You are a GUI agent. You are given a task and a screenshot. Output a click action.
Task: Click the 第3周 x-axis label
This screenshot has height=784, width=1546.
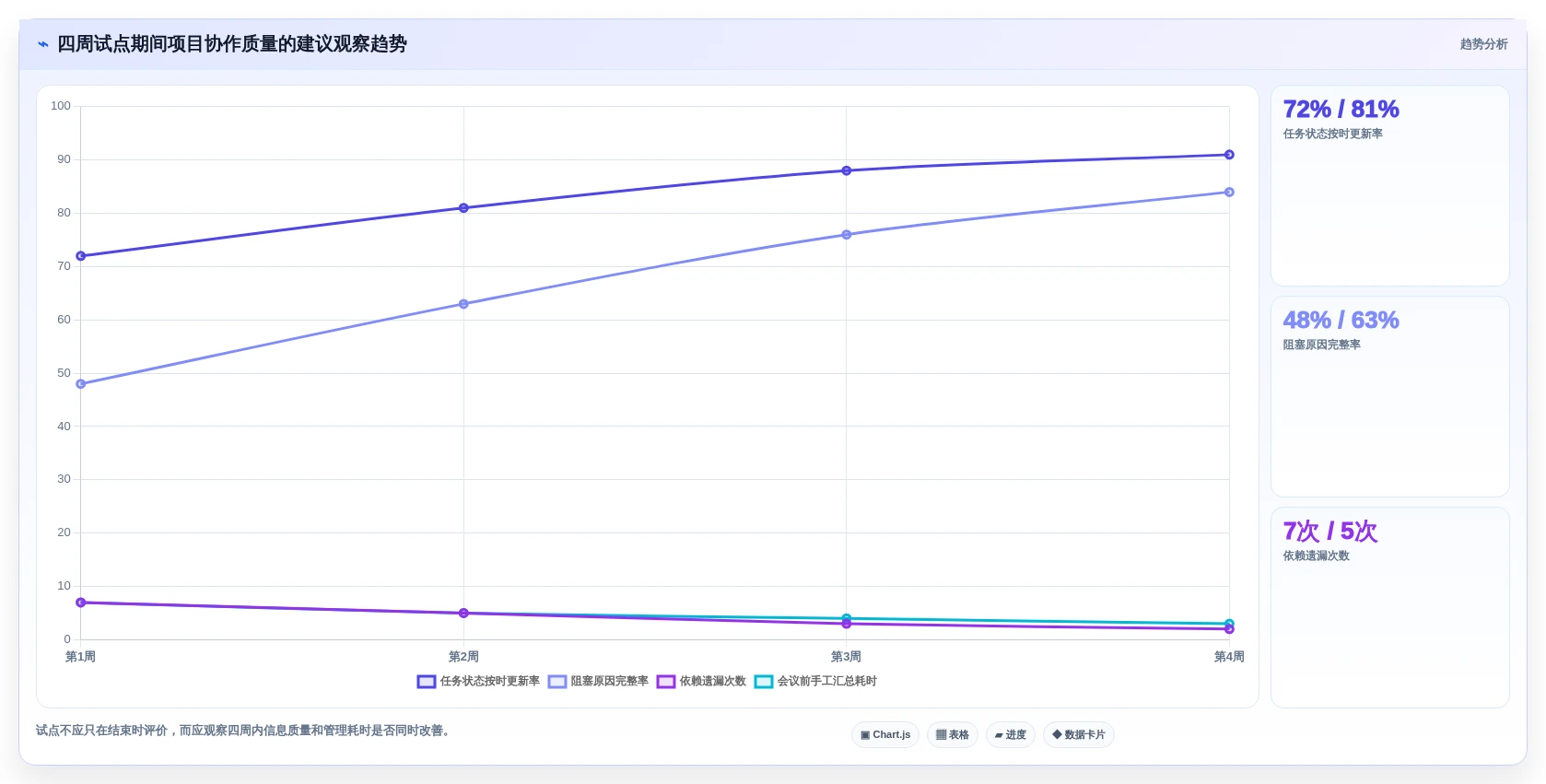[847, 657]
